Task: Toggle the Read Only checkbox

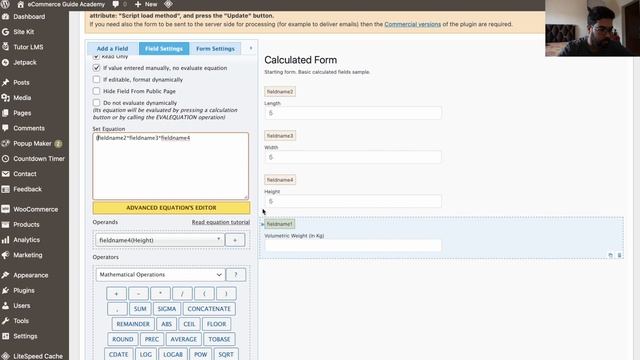Action: point(96,57)
